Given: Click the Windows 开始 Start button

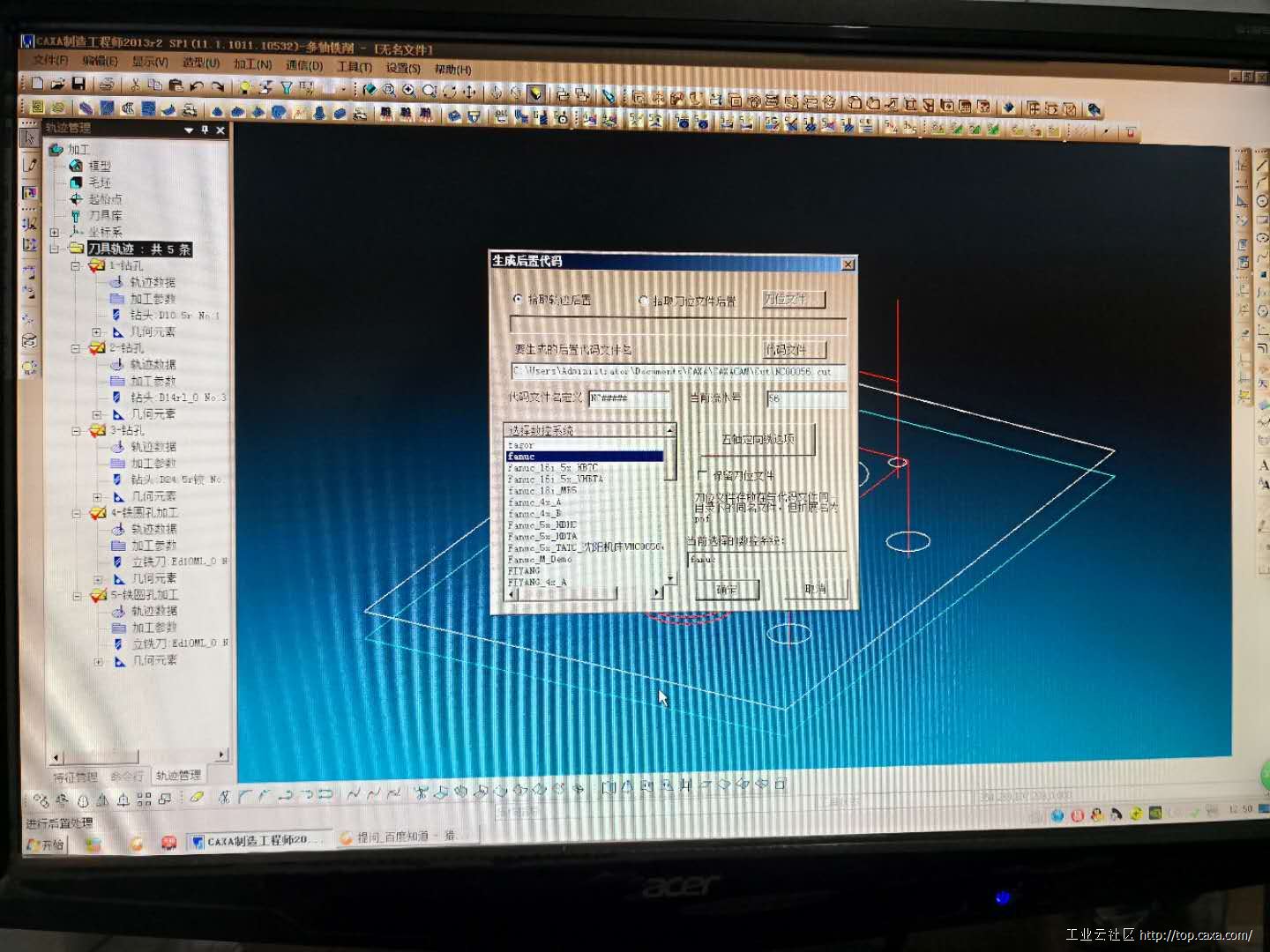Looking at the screenshot, I should point(44,844).
